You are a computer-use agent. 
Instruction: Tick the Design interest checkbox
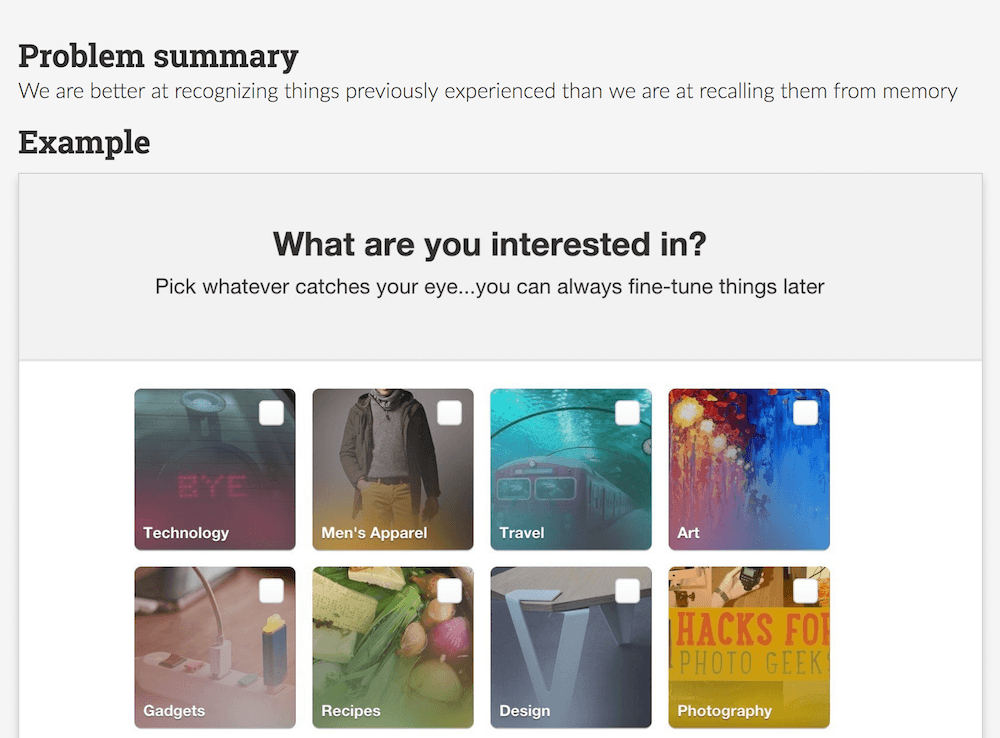627,591
